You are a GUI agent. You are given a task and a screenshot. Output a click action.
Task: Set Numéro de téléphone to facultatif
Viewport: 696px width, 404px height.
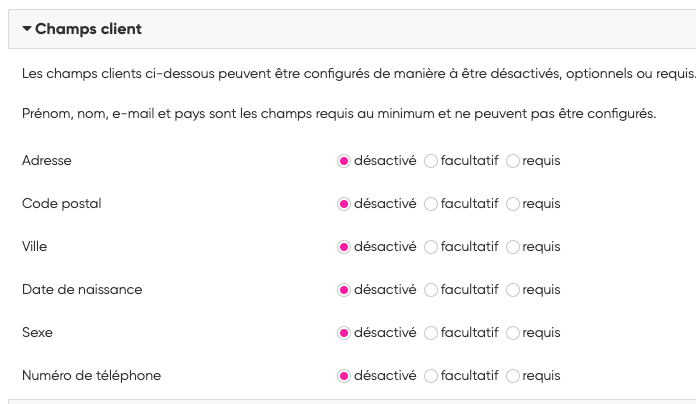(x=431, y=376)
